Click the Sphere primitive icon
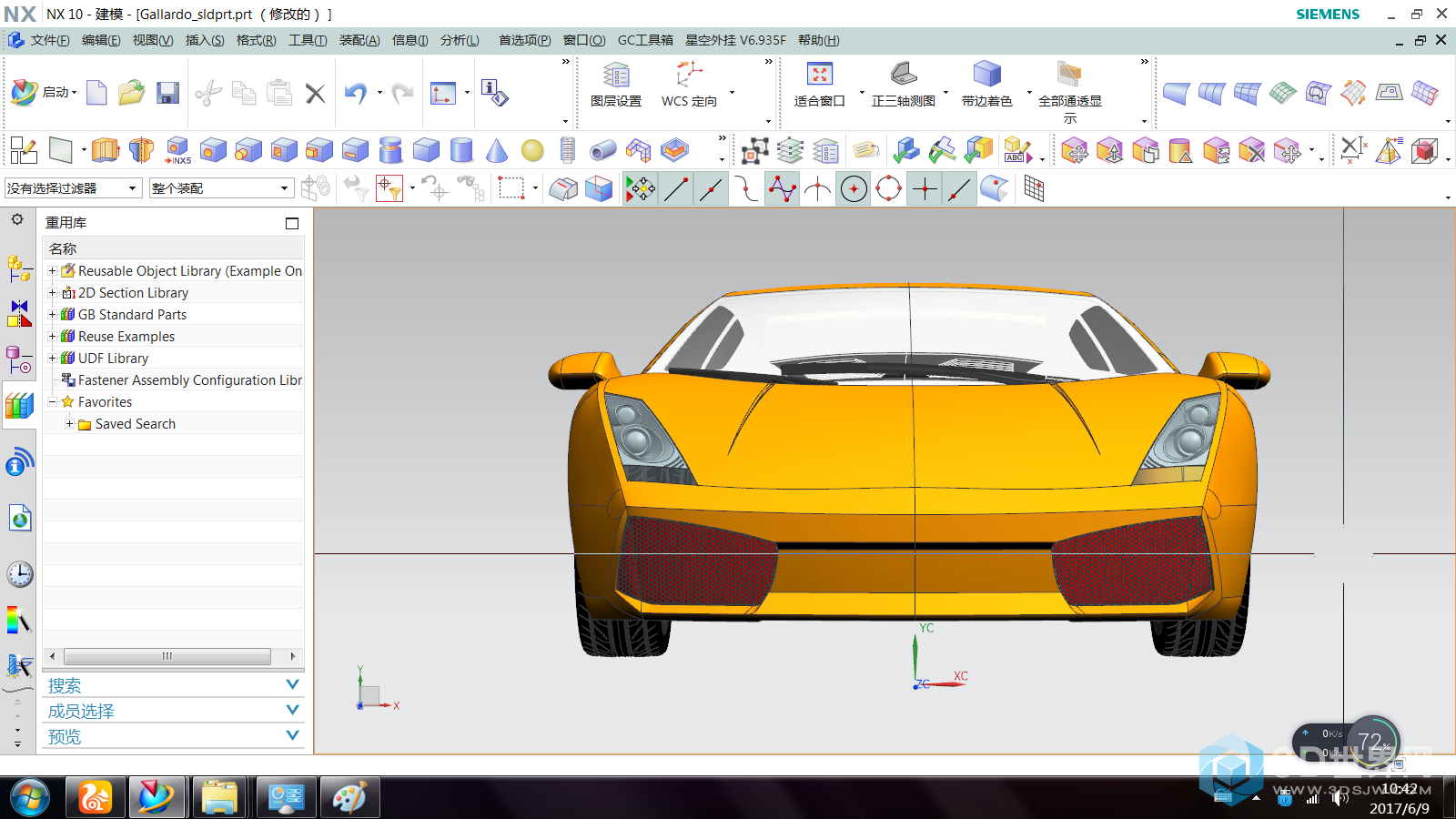Image resolution: width=1456 pixels, height=819 pixels. pos(532,150)
